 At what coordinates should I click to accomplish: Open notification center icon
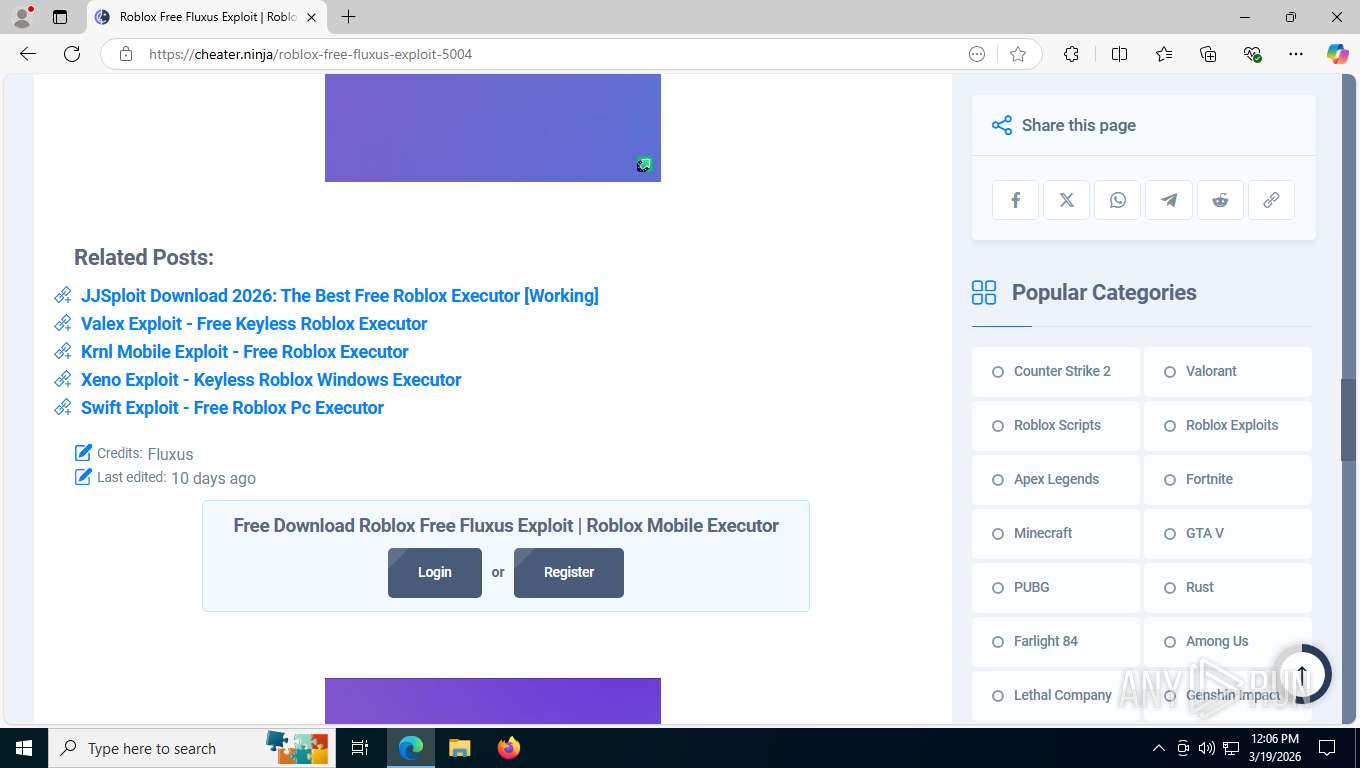point(1327,748)
